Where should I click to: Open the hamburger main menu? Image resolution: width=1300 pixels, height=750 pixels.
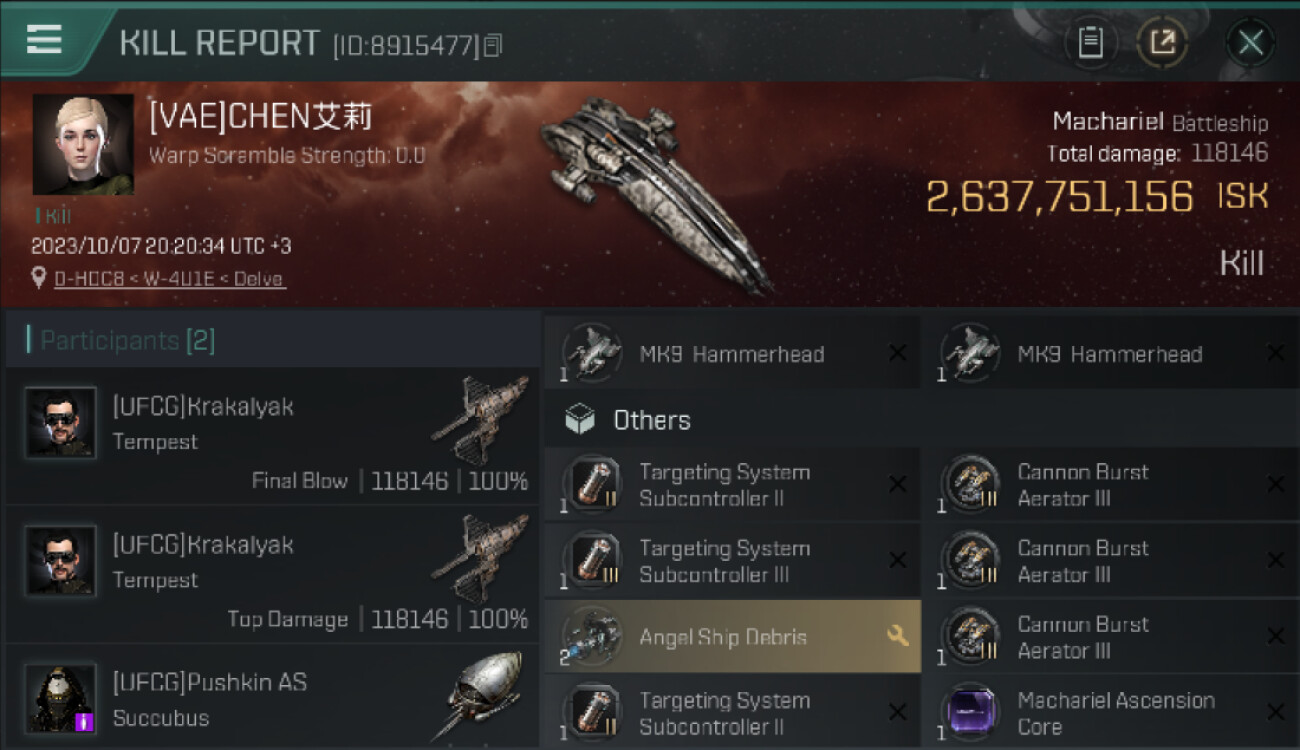[x=44, y=40]
